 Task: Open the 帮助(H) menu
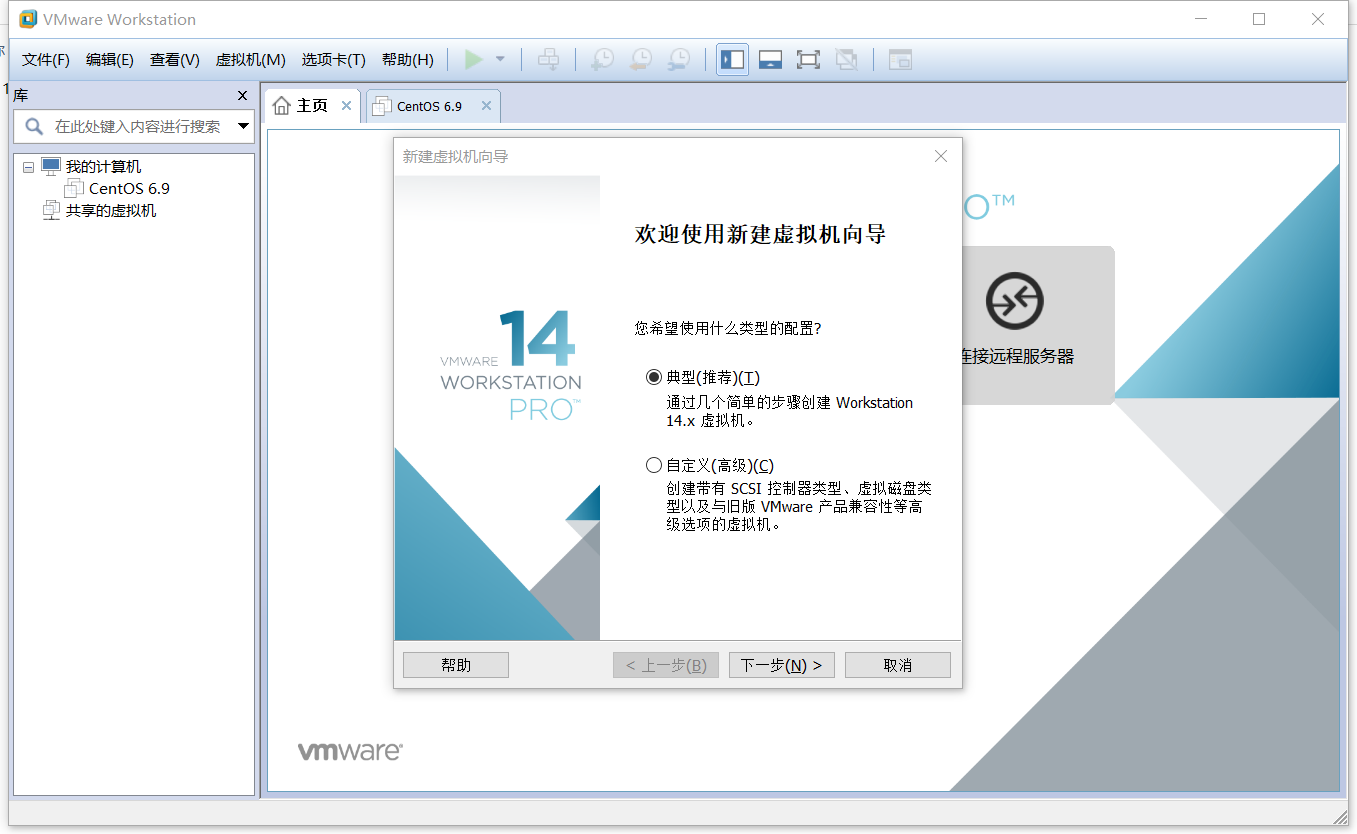tap(408, 60)
